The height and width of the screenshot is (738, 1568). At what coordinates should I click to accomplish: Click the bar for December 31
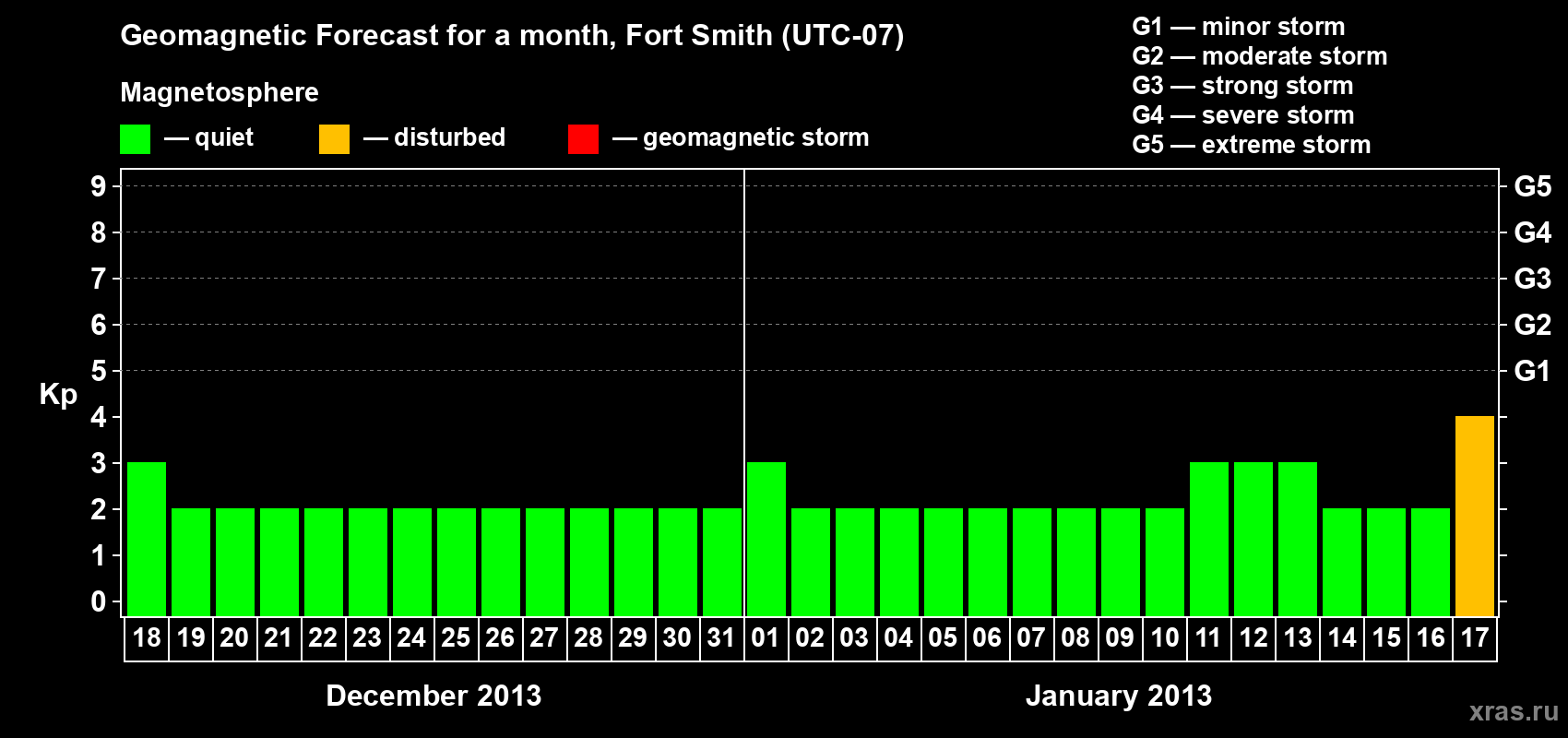pyautogui.click(x=722, y=562)
